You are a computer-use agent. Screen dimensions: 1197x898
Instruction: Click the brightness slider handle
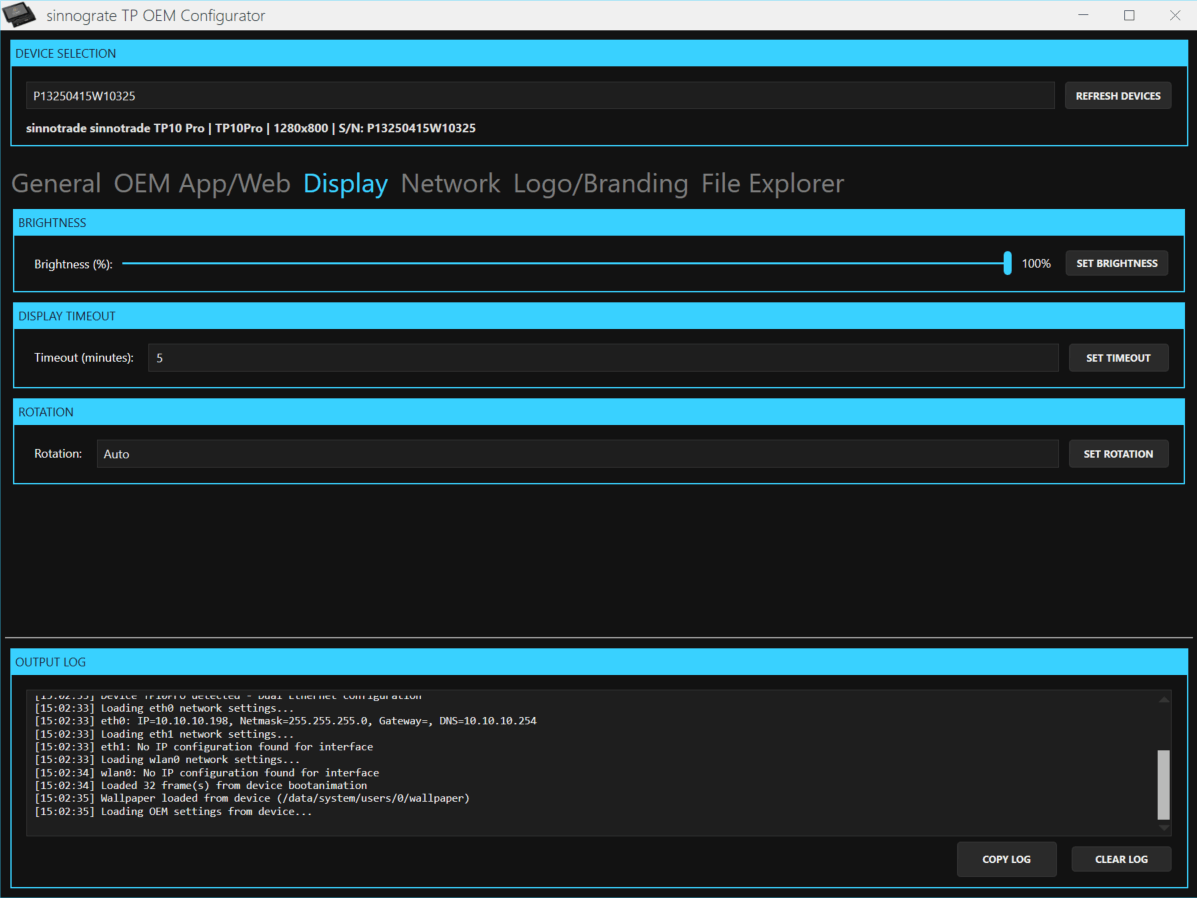1007,263
